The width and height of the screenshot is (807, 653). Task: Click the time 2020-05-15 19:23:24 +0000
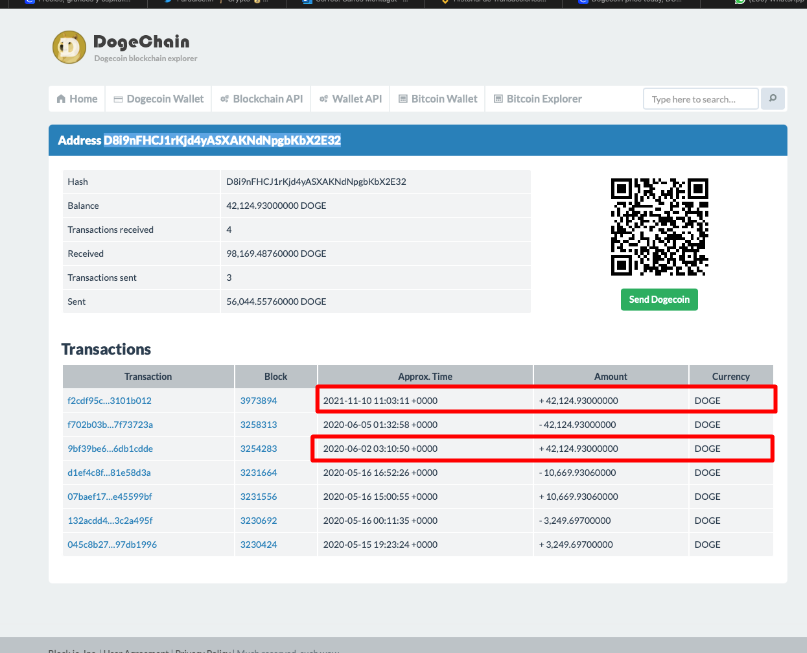click(380, 545)
